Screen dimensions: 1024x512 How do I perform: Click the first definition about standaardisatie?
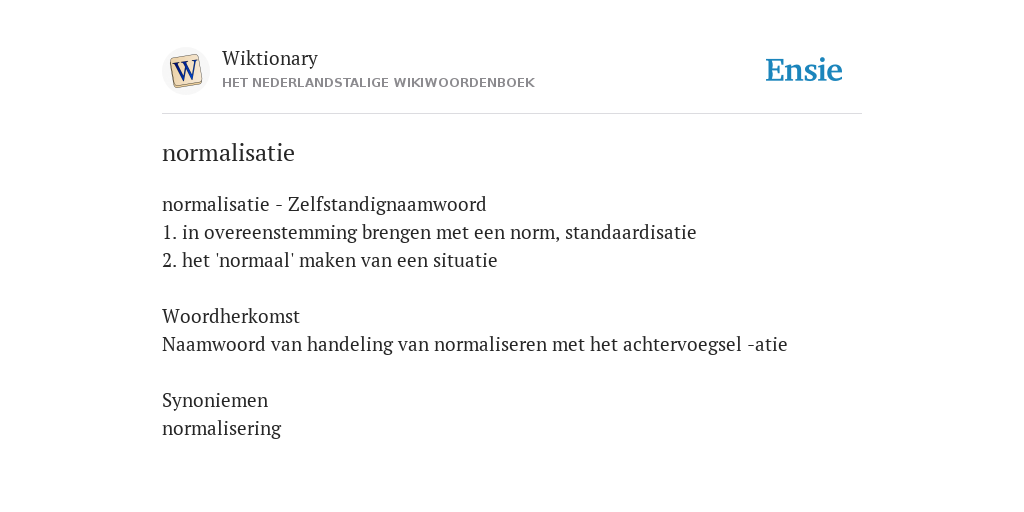[429, 232]
